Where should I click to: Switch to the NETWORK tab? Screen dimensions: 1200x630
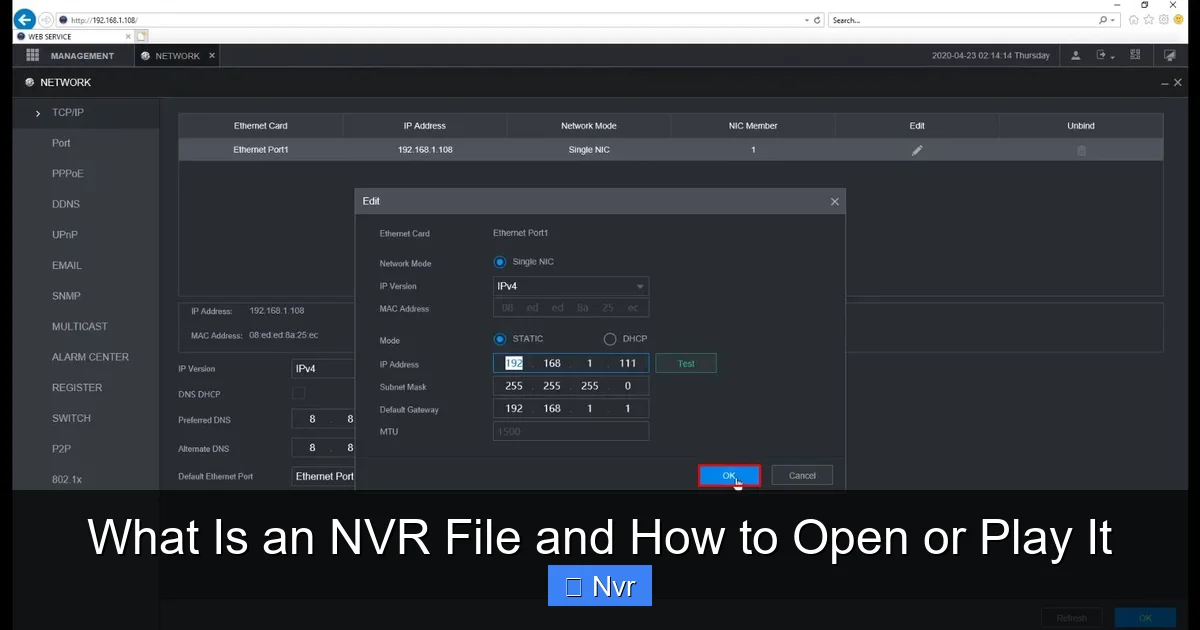click(176, 55)
